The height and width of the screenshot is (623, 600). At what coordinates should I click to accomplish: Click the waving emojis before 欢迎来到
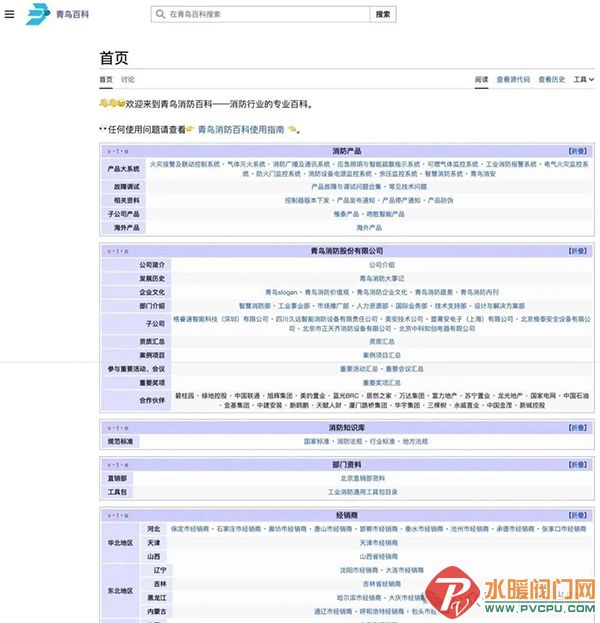tap(111, 103)
